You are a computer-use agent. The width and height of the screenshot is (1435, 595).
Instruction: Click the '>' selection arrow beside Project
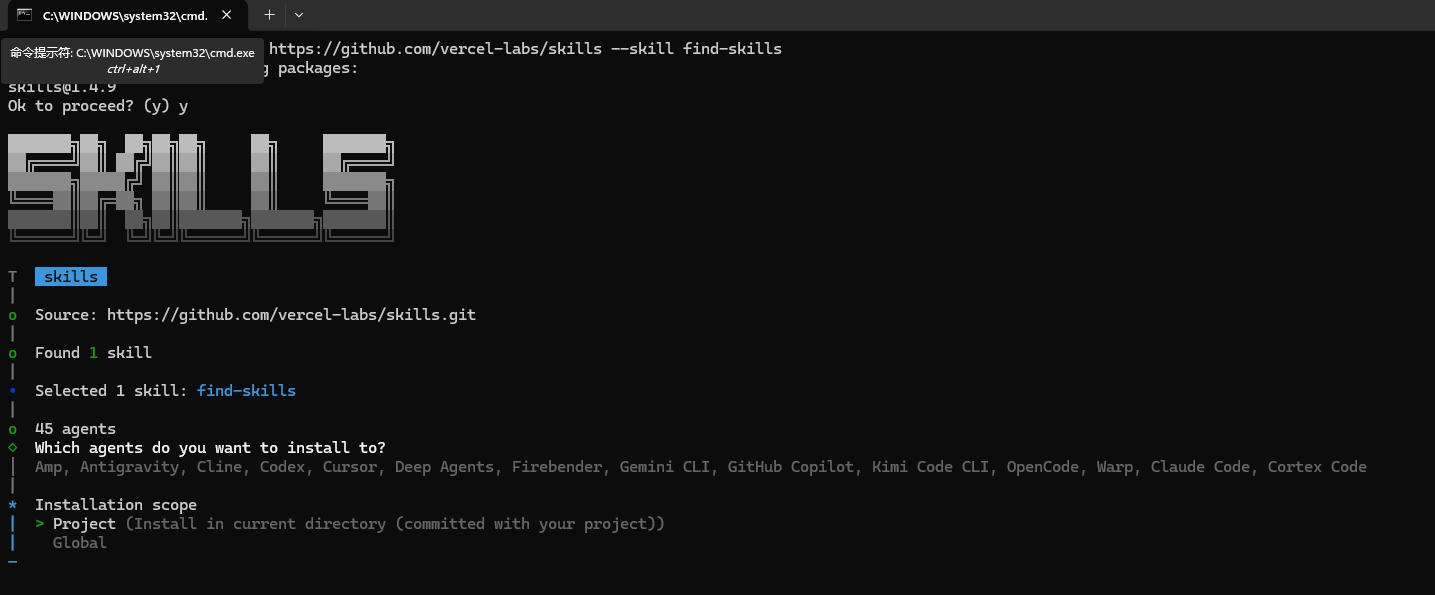click(x=40, y=524)
